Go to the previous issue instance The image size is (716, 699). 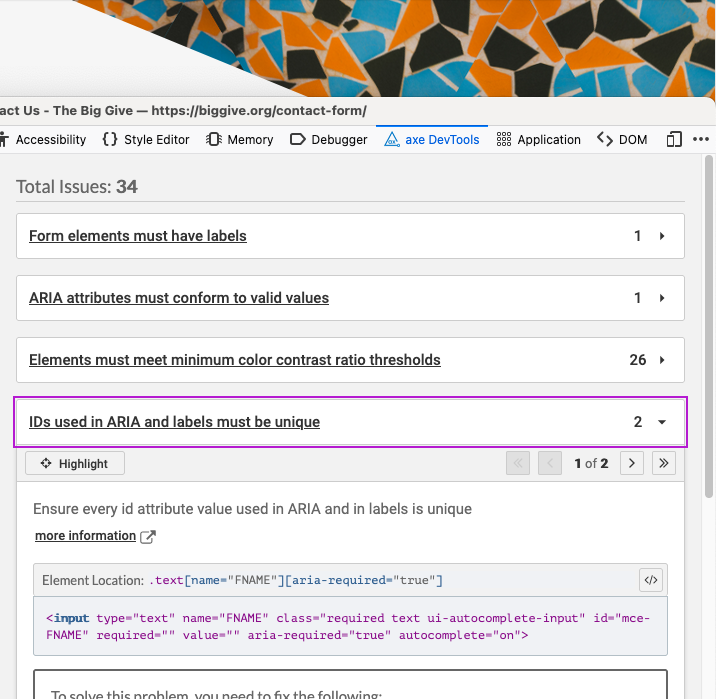point(550,463)
